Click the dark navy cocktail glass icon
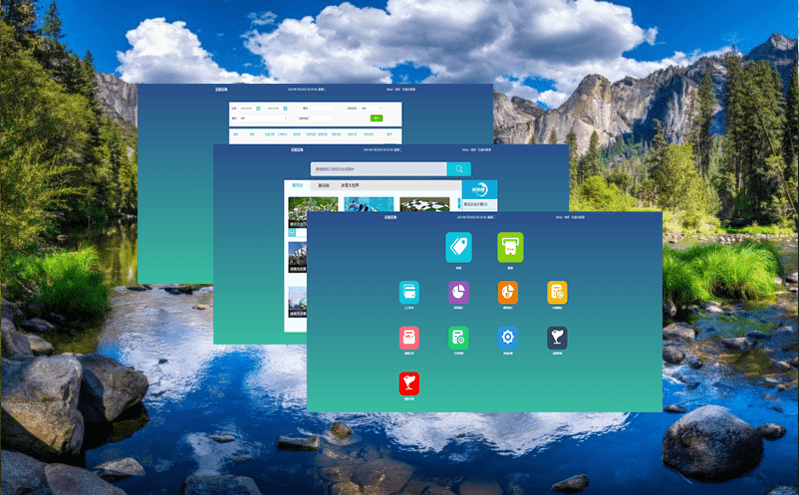Viewport: 799px width, 495px height. pos(557,338)
